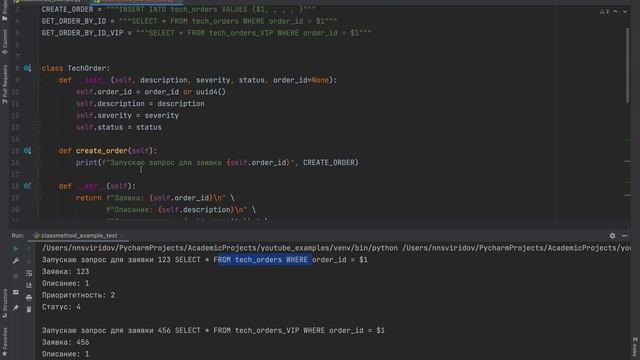Toggle scroll to end in Run console
This screenshot has width=640, height=360.
pyautogui.click(x=29, y=285)
